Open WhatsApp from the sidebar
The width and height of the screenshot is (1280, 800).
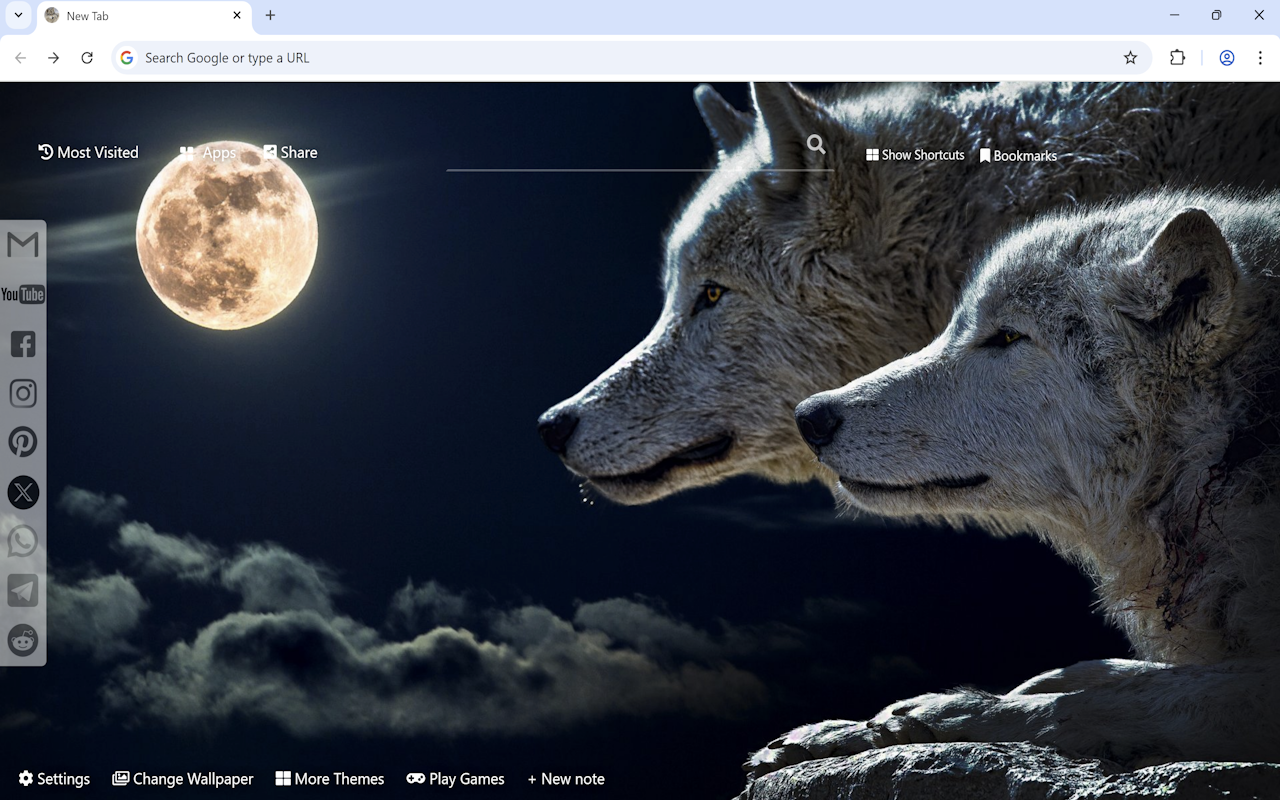click(x=22, y=540)
